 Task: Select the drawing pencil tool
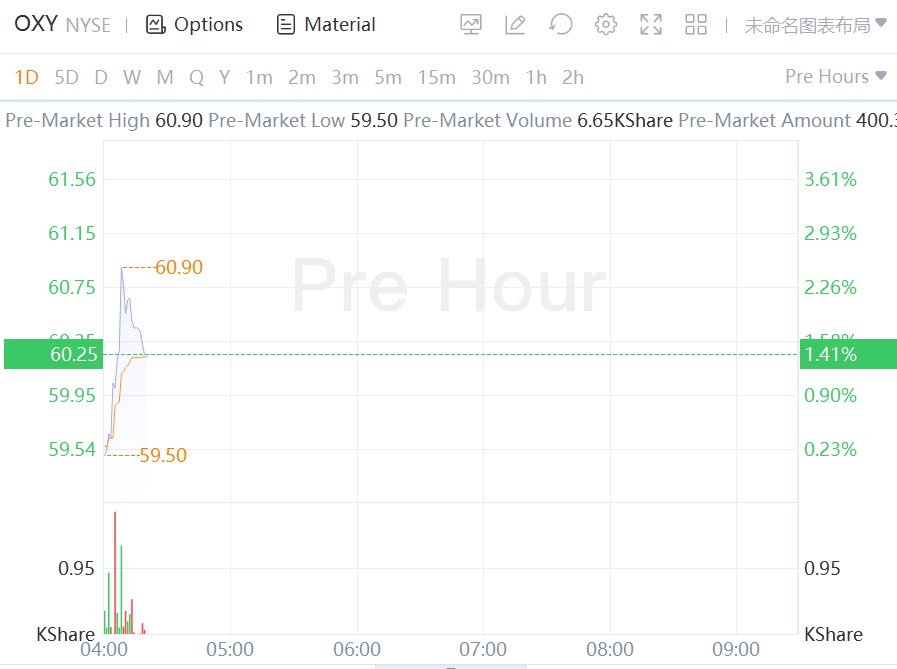click(x=515, y=25)
